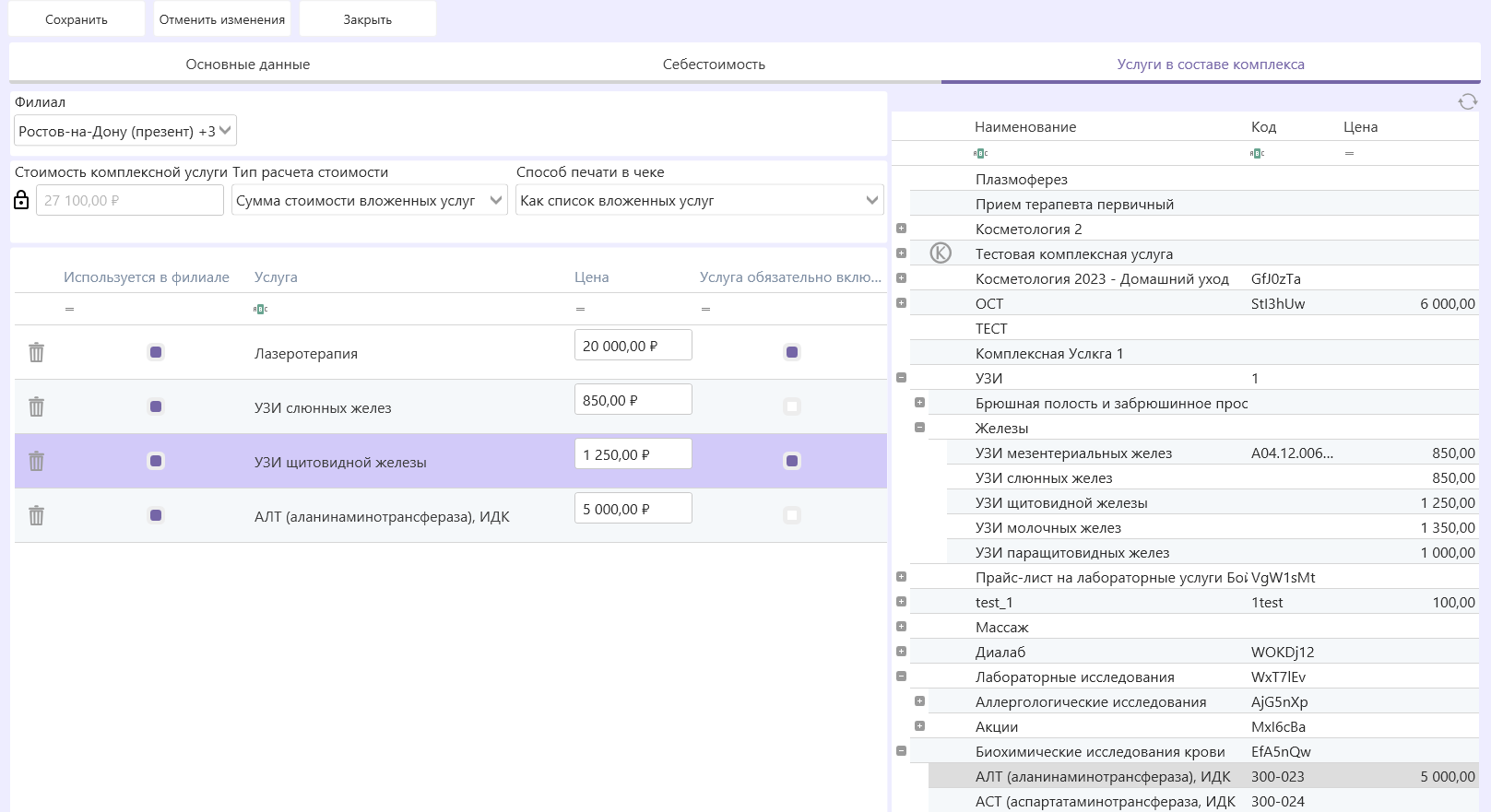Open Тип расчета стоимости dropdown
This screenshot has width=1491, height=812.
click(x=370, y=200)
